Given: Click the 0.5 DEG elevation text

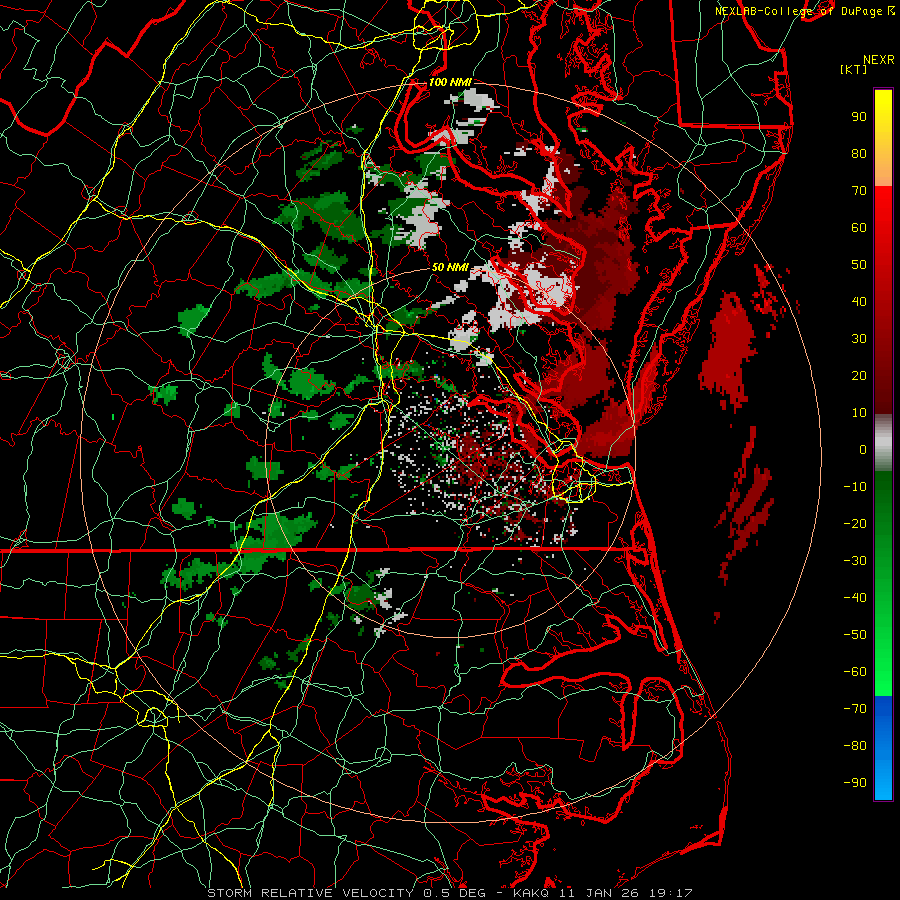Looking at the screenshot, I should pos(454,893).
